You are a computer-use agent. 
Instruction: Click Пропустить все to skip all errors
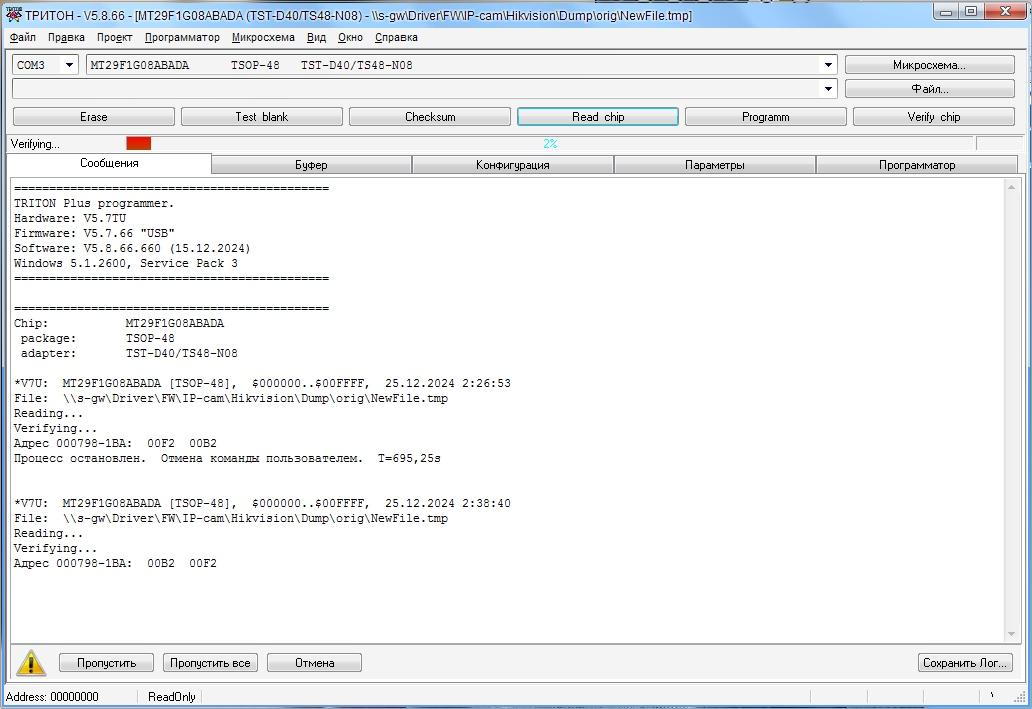(210, 663)
